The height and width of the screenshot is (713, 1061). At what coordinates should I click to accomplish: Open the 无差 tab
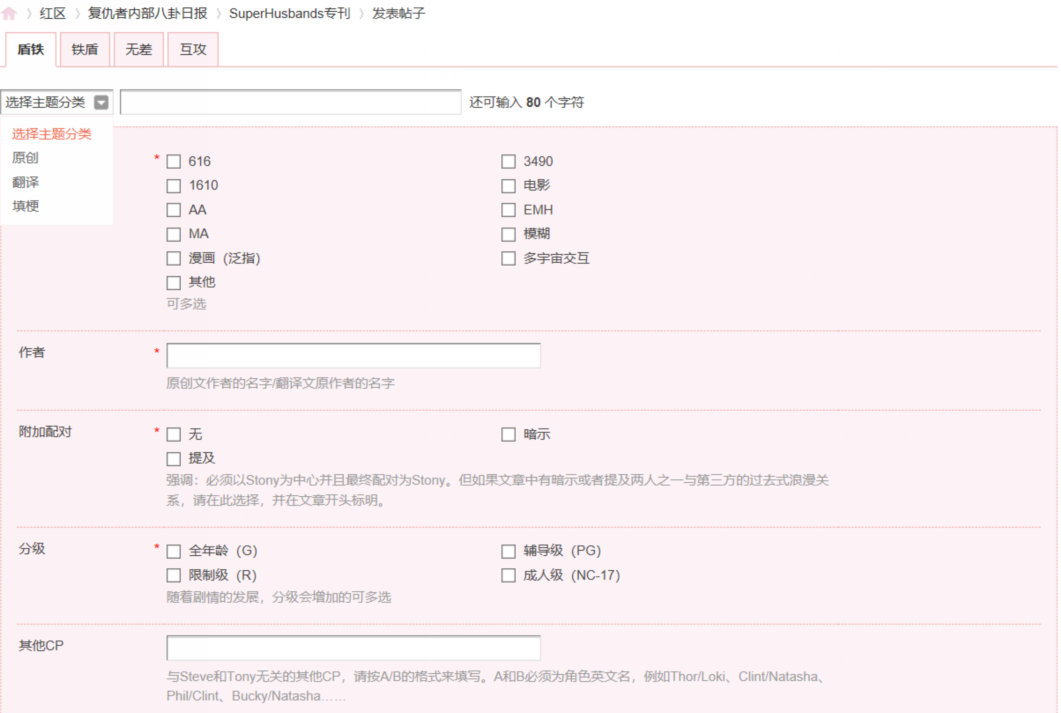(x=138, y=48)
